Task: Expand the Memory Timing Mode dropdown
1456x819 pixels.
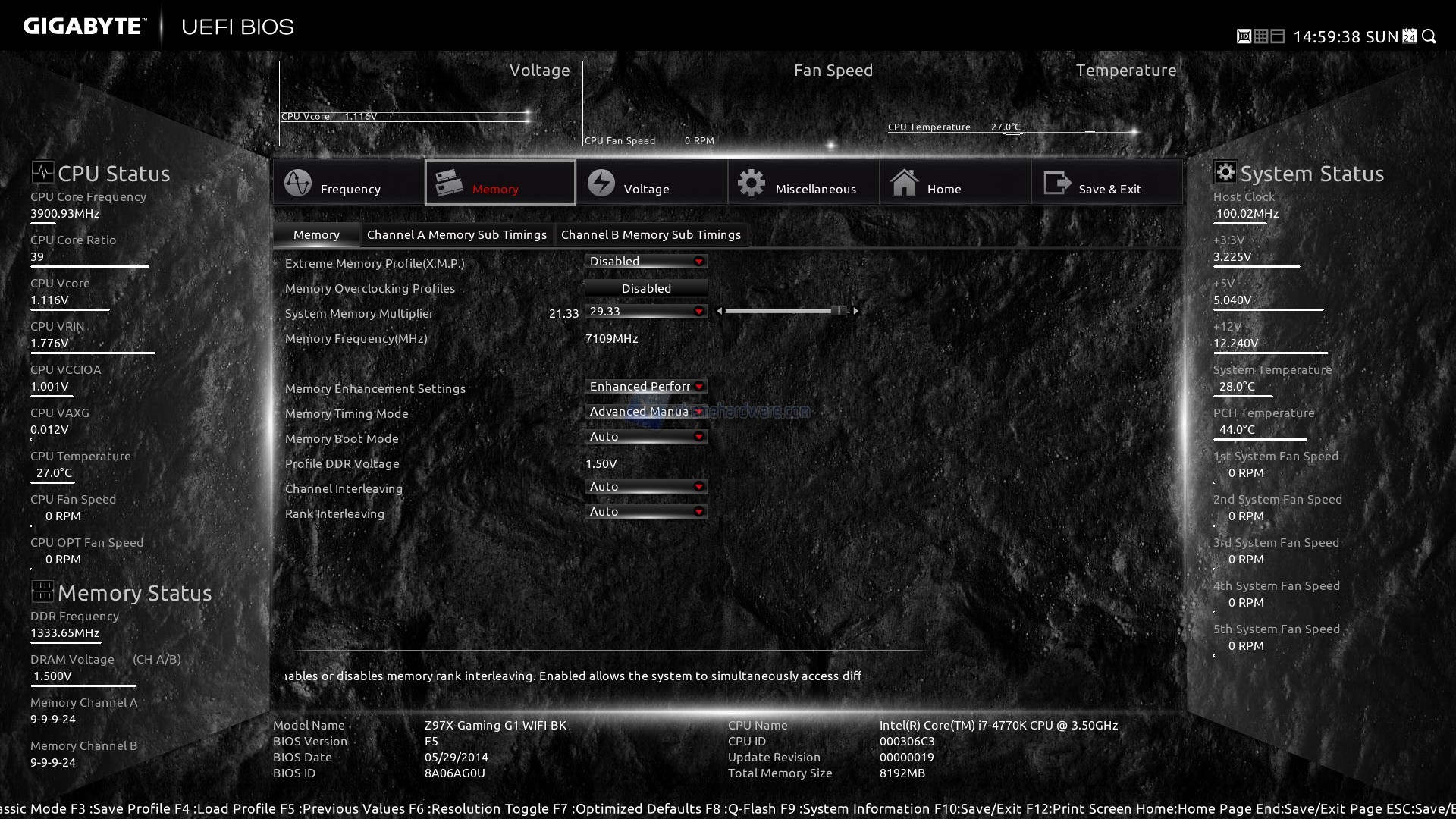Action: pos(646,412)
